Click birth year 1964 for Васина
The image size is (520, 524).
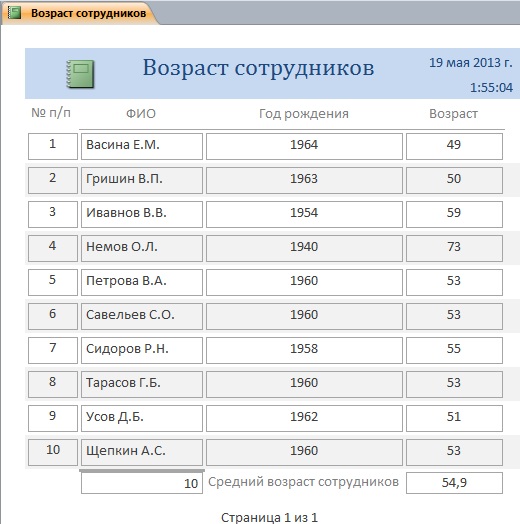[x=304, y=146]
